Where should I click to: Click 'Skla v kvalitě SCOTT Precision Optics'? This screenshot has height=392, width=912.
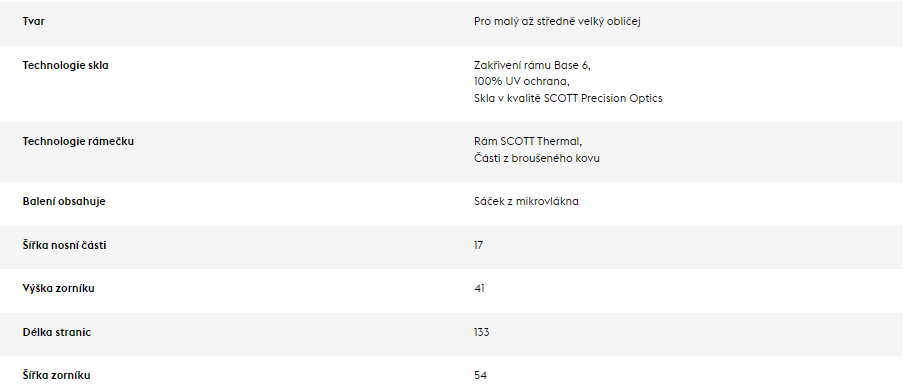568,98
